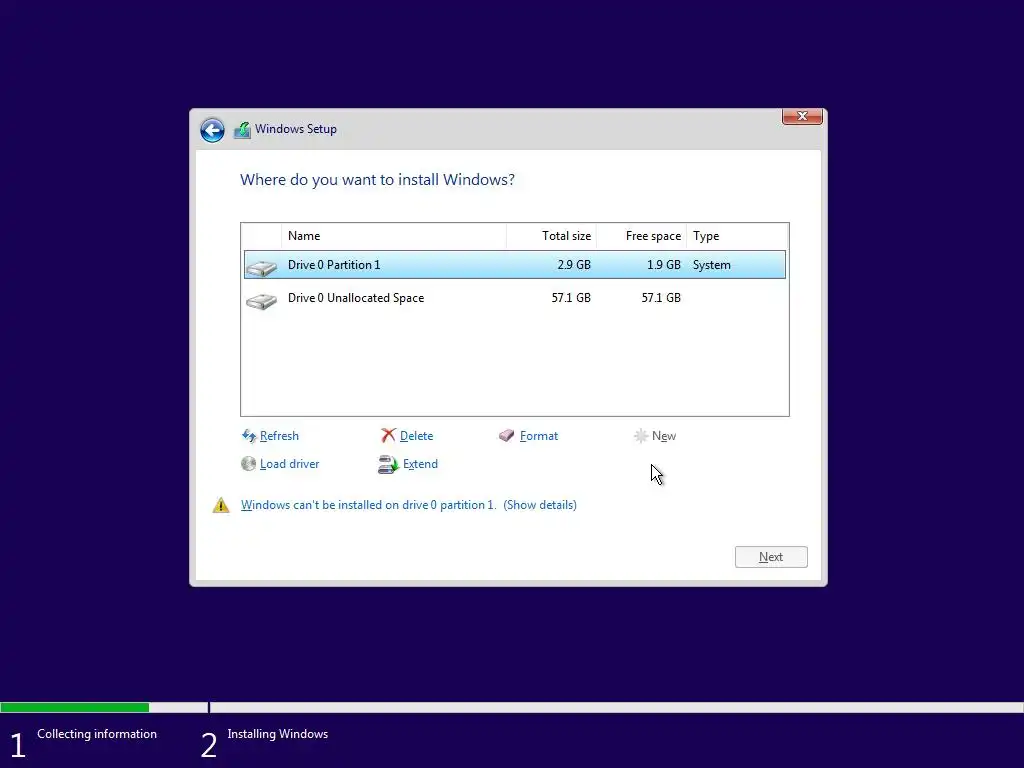
Task: Sort by the Free space column header
Action: (641, 236)
